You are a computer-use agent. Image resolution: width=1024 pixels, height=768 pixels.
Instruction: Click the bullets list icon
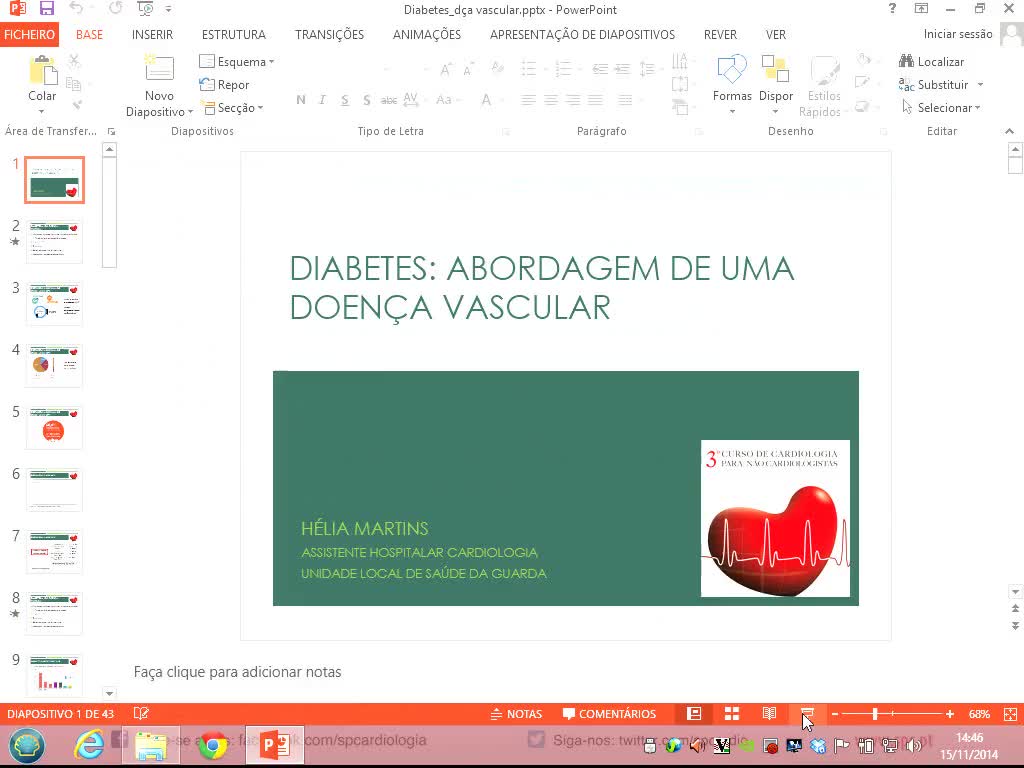(528, 68)
